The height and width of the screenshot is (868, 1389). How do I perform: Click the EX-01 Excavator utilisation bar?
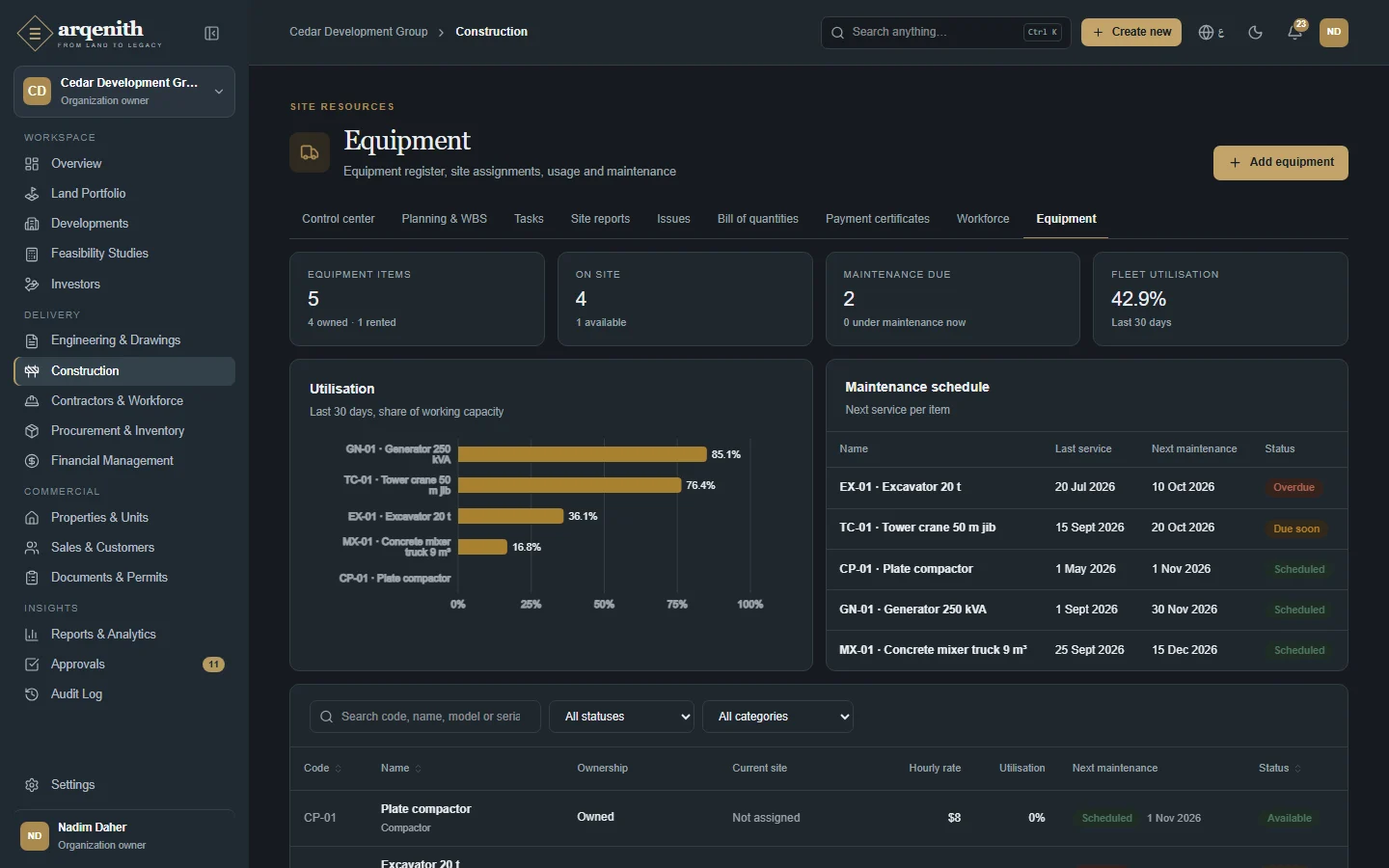pyautogui.click(x=510, y=516)
